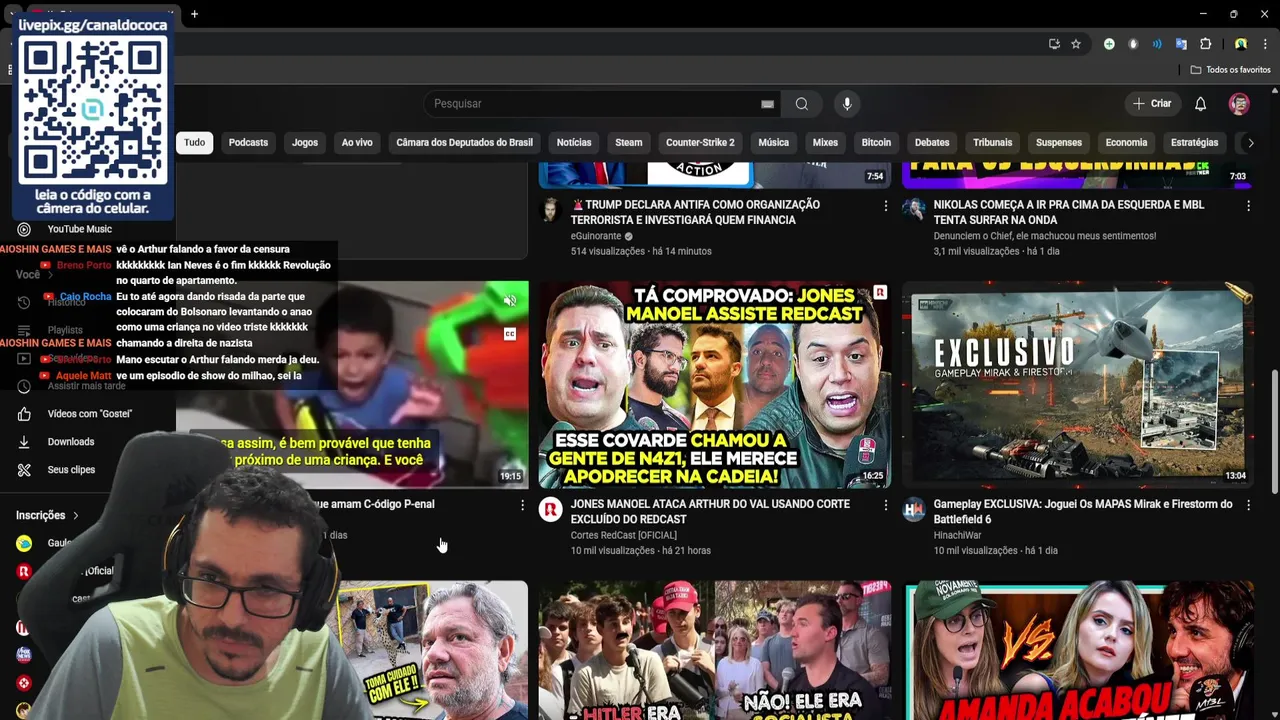Open browser extensions puzzle icon
The width and height of the screenshot is (1280, 720).
click(1206, 44)
